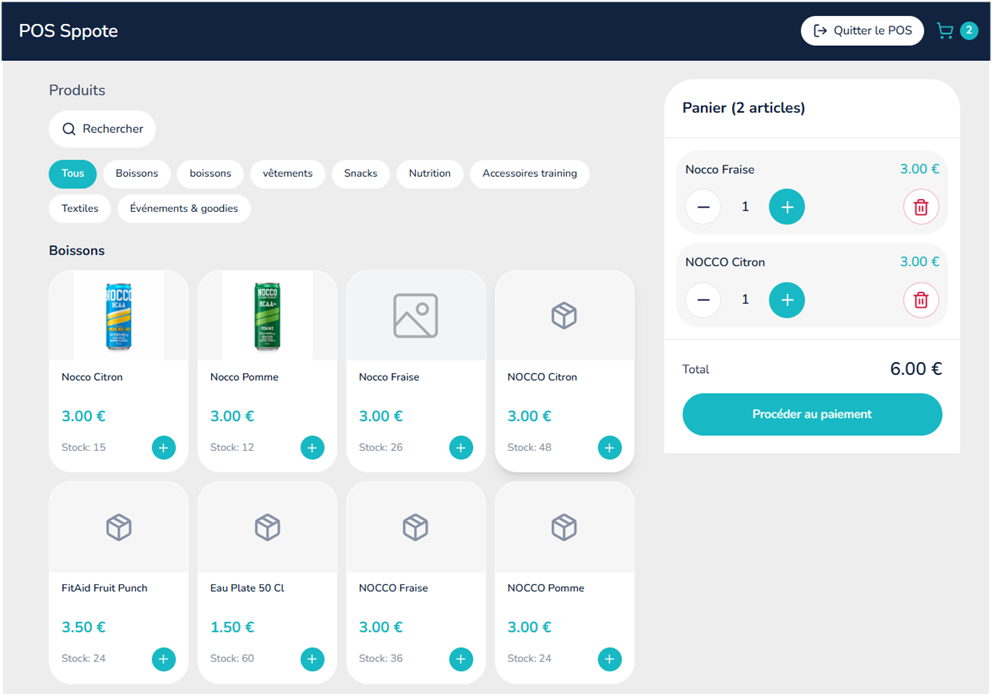Click the Produits heading
992x697 pixels.
[77, 90]
